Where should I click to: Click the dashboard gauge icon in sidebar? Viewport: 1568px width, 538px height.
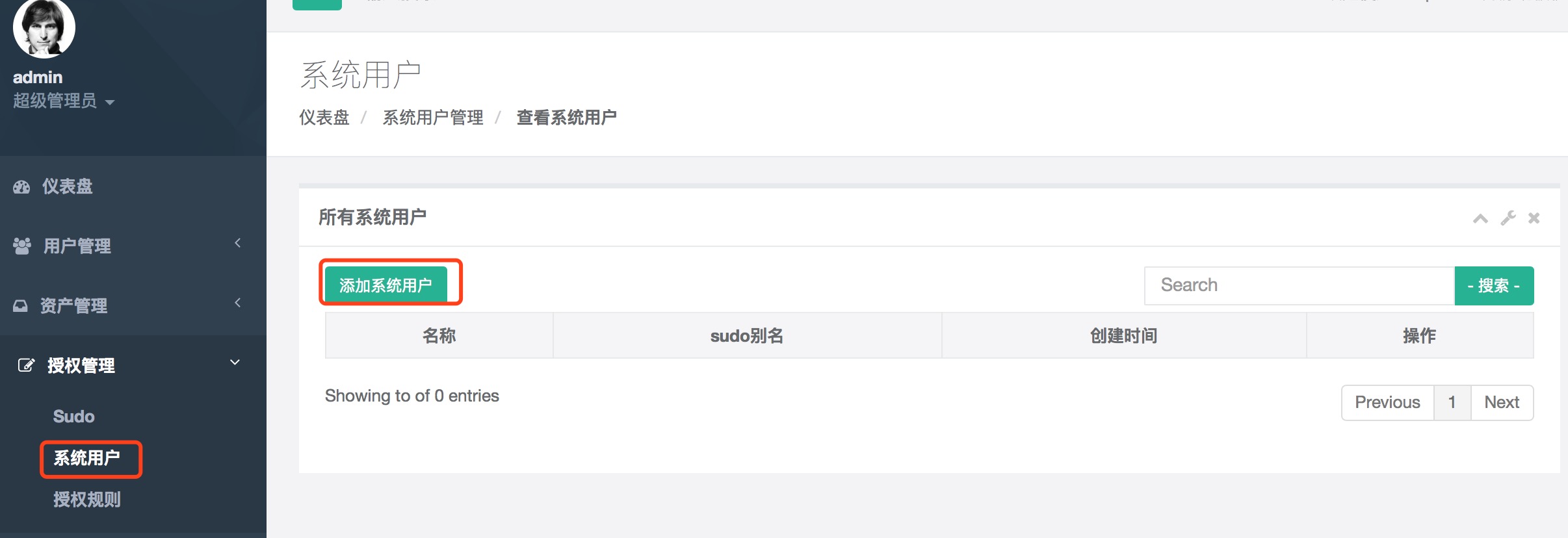[x=21, y=187]
